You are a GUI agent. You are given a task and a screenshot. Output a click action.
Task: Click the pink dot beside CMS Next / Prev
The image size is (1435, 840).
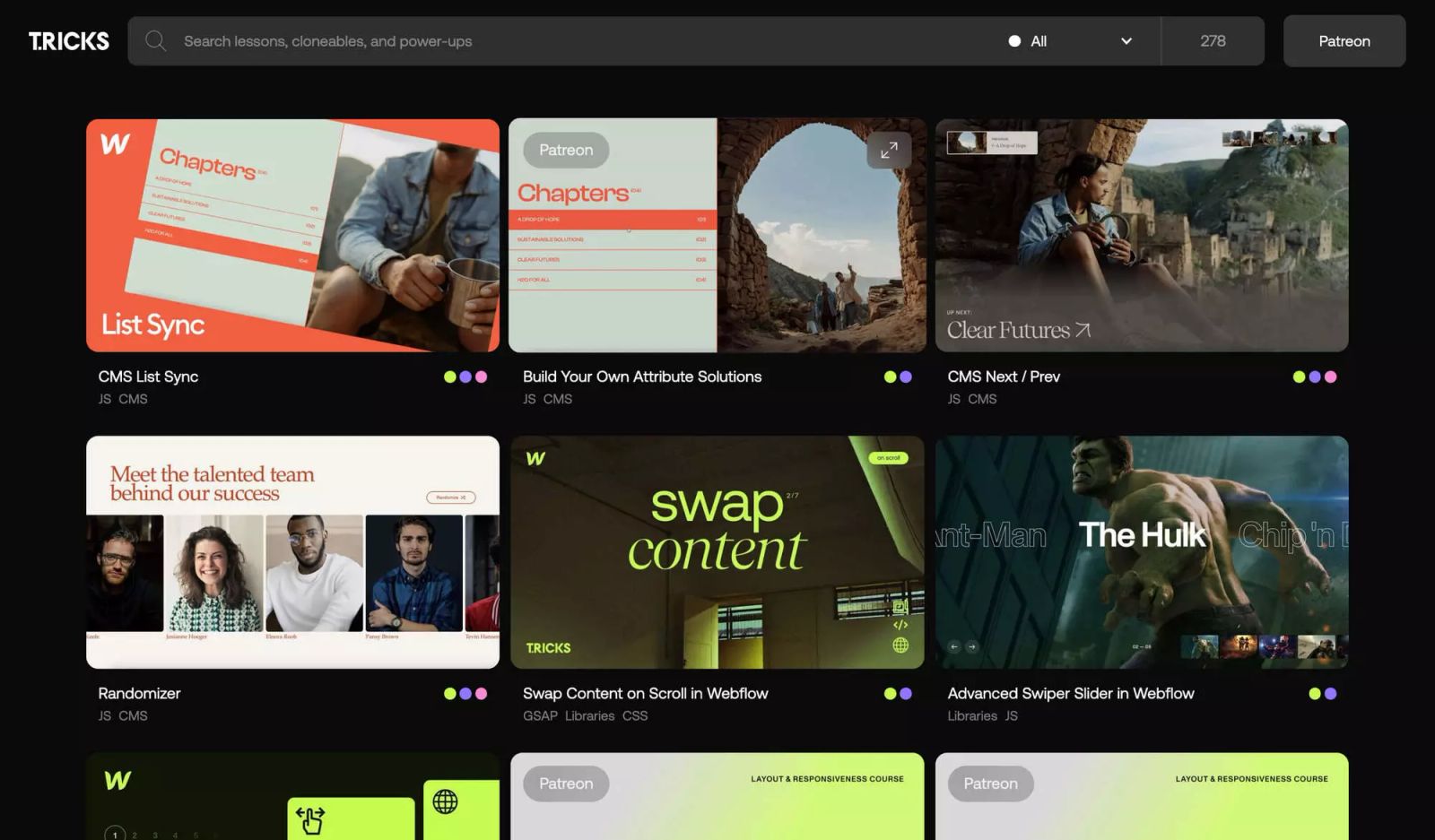pyautogui.click(x=1331, y=377)
